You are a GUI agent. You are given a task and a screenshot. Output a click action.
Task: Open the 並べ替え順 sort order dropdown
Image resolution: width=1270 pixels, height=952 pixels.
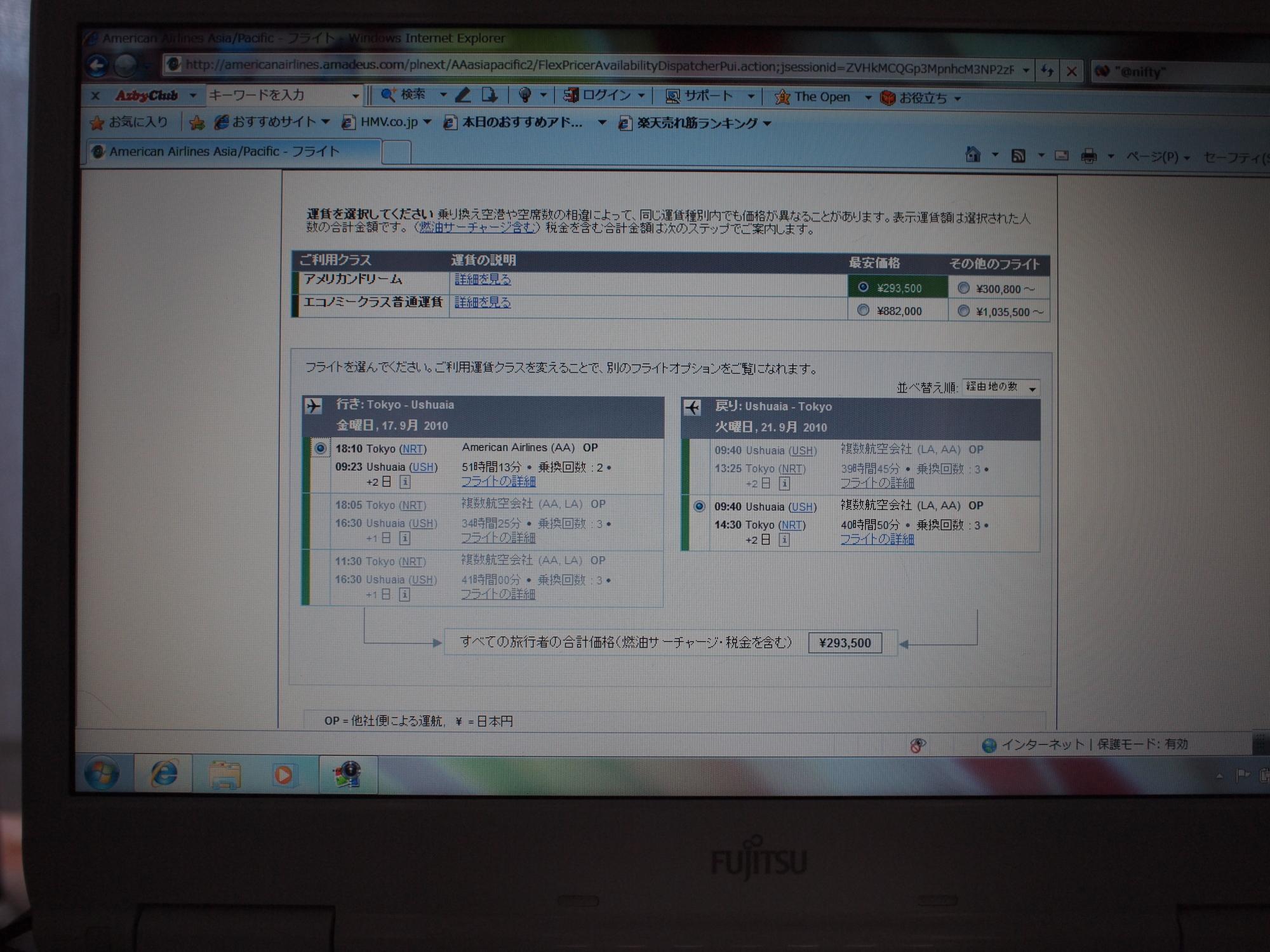coord(1001,387)
